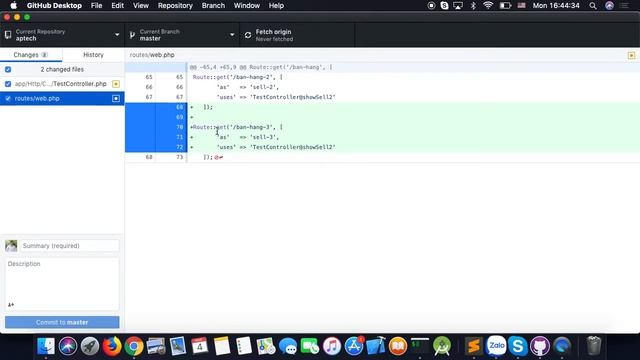Click the Wi-Fi status icon

[x=488, y=6]
